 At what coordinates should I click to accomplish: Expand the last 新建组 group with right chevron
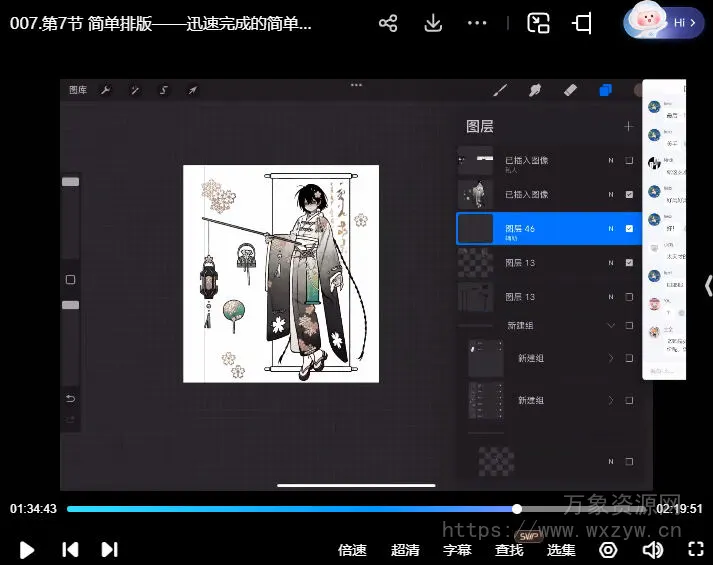(611, 400)
